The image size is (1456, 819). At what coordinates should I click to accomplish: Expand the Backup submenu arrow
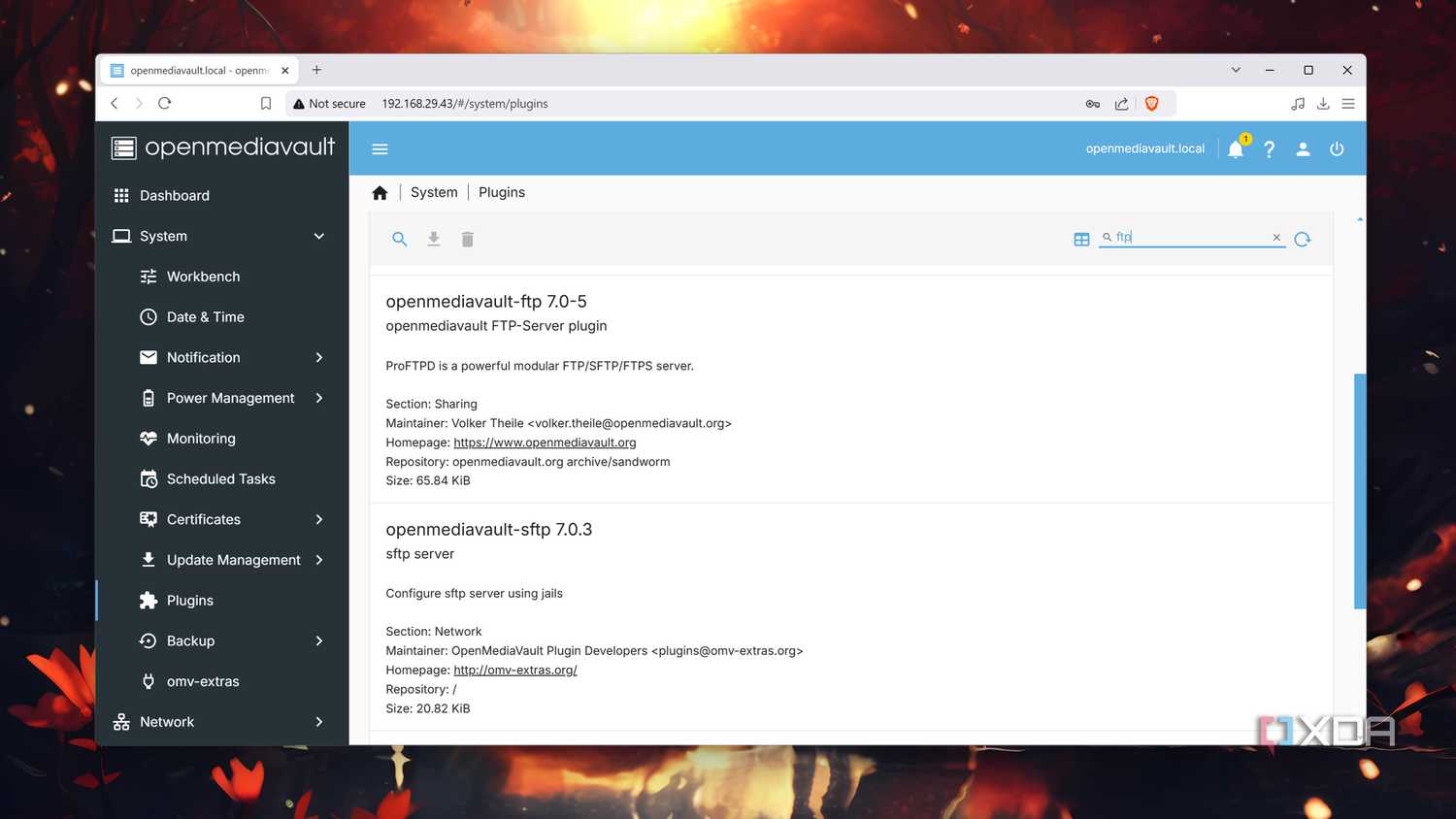coord(318,640)
